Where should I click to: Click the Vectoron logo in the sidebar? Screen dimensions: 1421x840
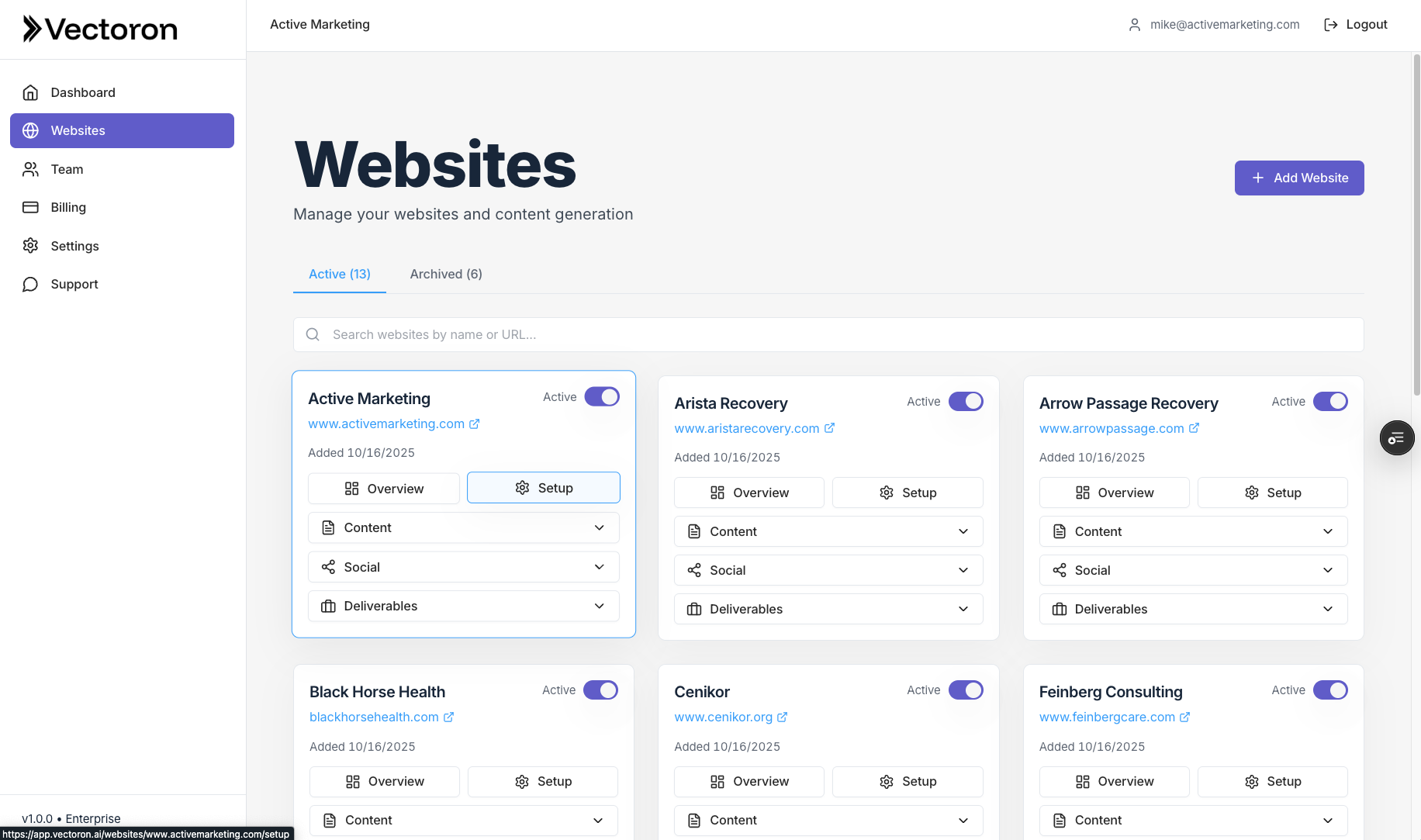click(99, 29)
